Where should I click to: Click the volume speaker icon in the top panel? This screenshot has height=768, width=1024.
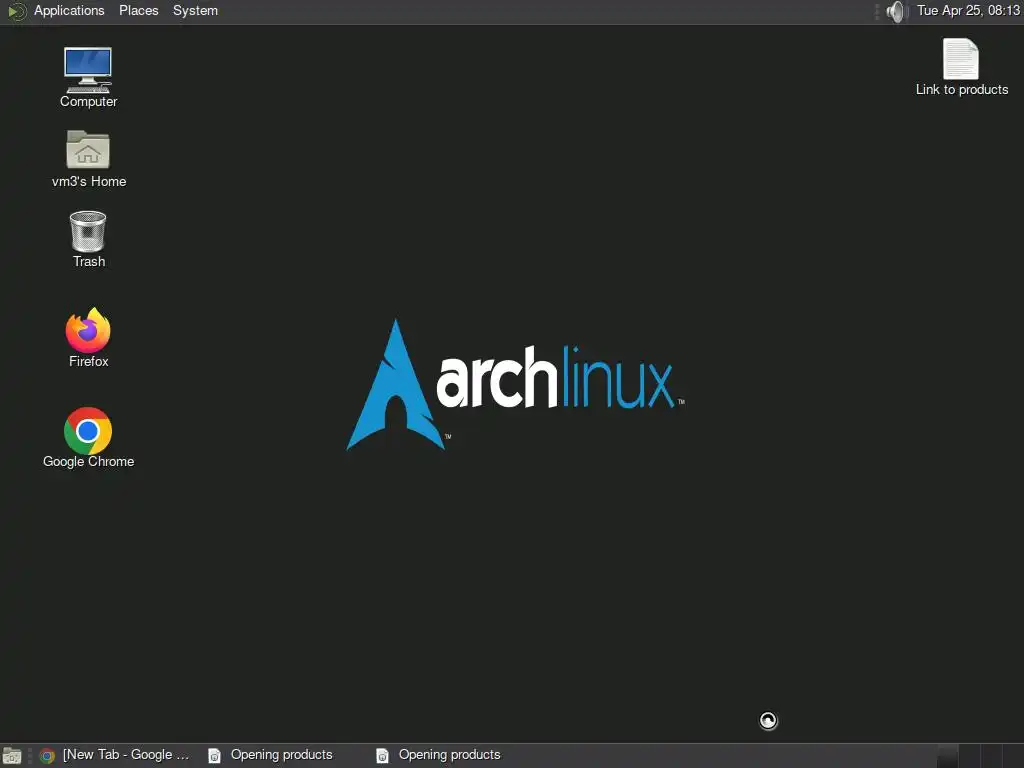[897, 11]
